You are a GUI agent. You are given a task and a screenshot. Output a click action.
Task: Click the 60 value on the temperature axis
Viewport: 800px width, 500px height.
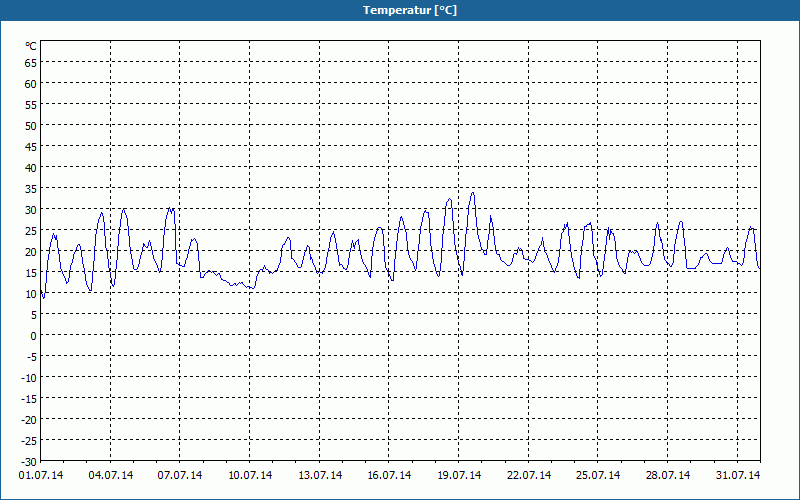[31, 84]
